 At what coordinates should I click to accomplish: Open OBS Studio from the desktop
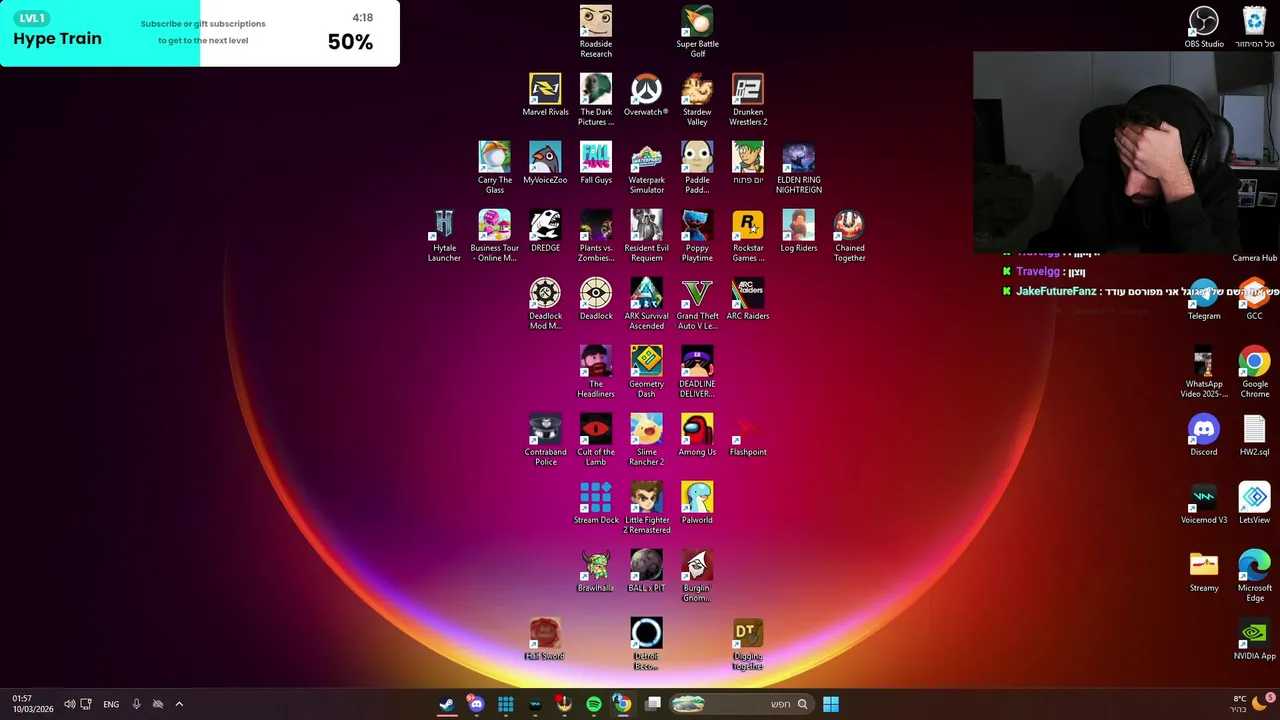(x=1204, y=26)
